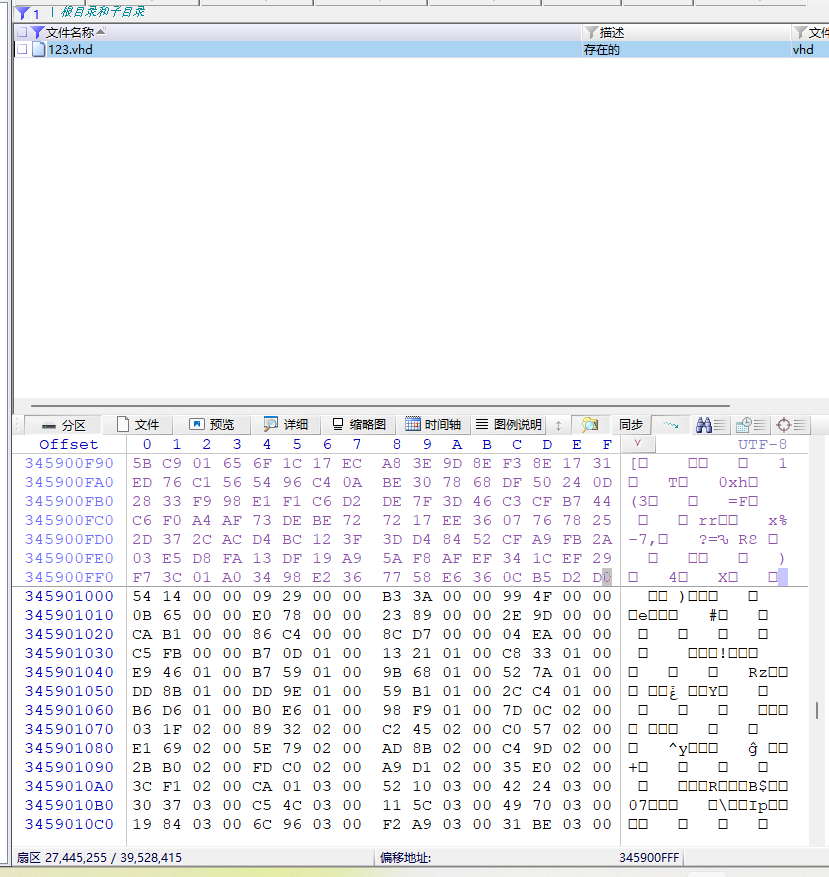Click the list icon of 图例说明 tab

[482, 424]
